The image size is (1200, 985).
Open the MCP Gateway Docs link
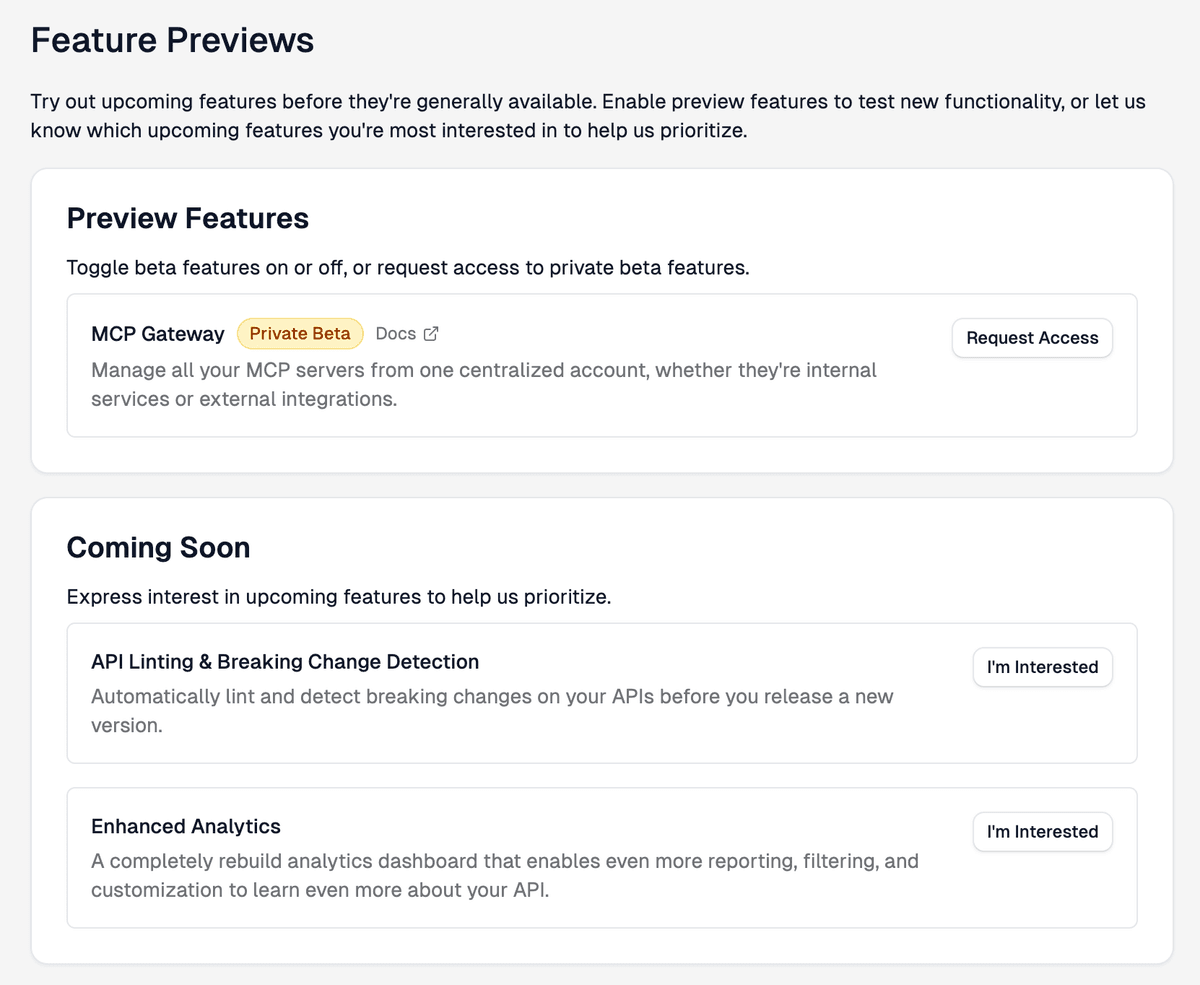tap(396, 333)
